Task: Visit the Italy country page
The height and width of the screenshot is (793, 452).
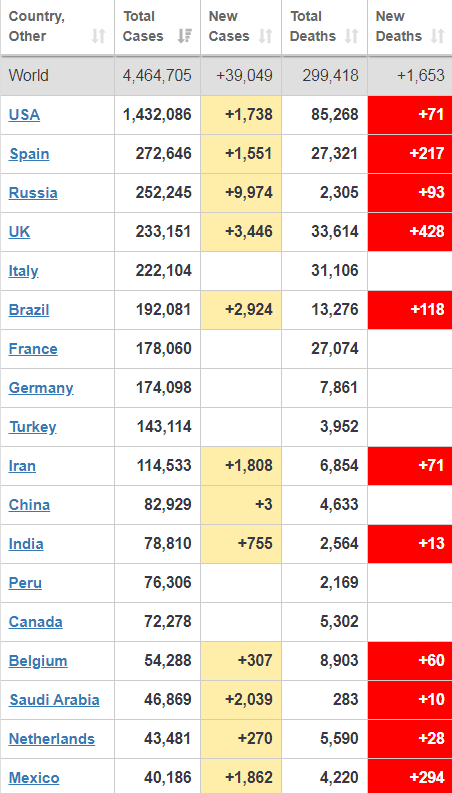Action: click(x=23, y=271)
